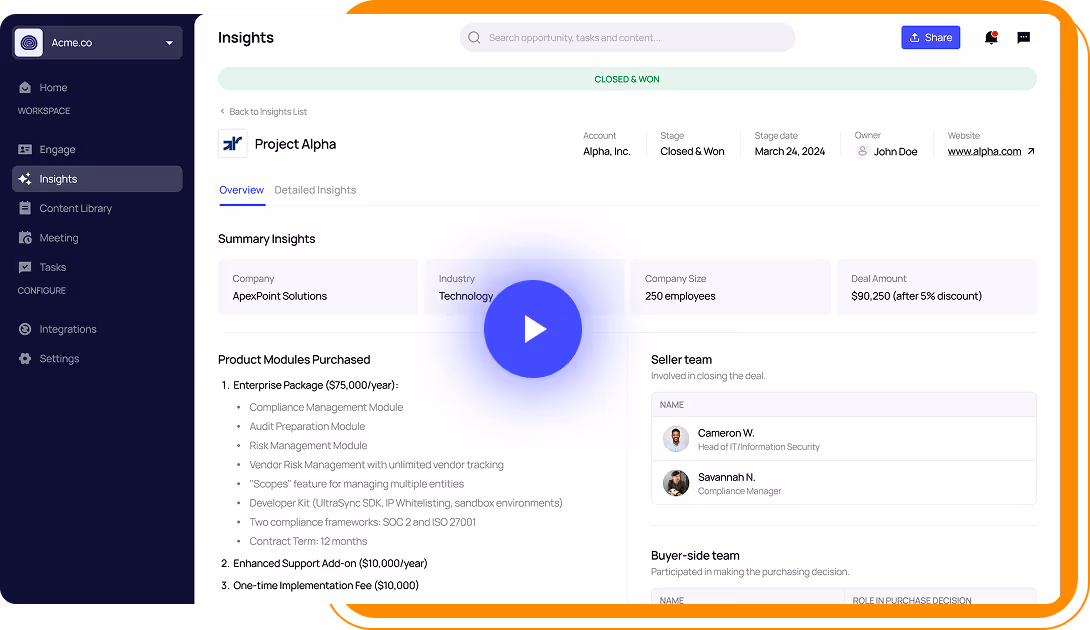1090x630 pixels.
Task: Open the chat messages icon
Action: pos(1023,38)
